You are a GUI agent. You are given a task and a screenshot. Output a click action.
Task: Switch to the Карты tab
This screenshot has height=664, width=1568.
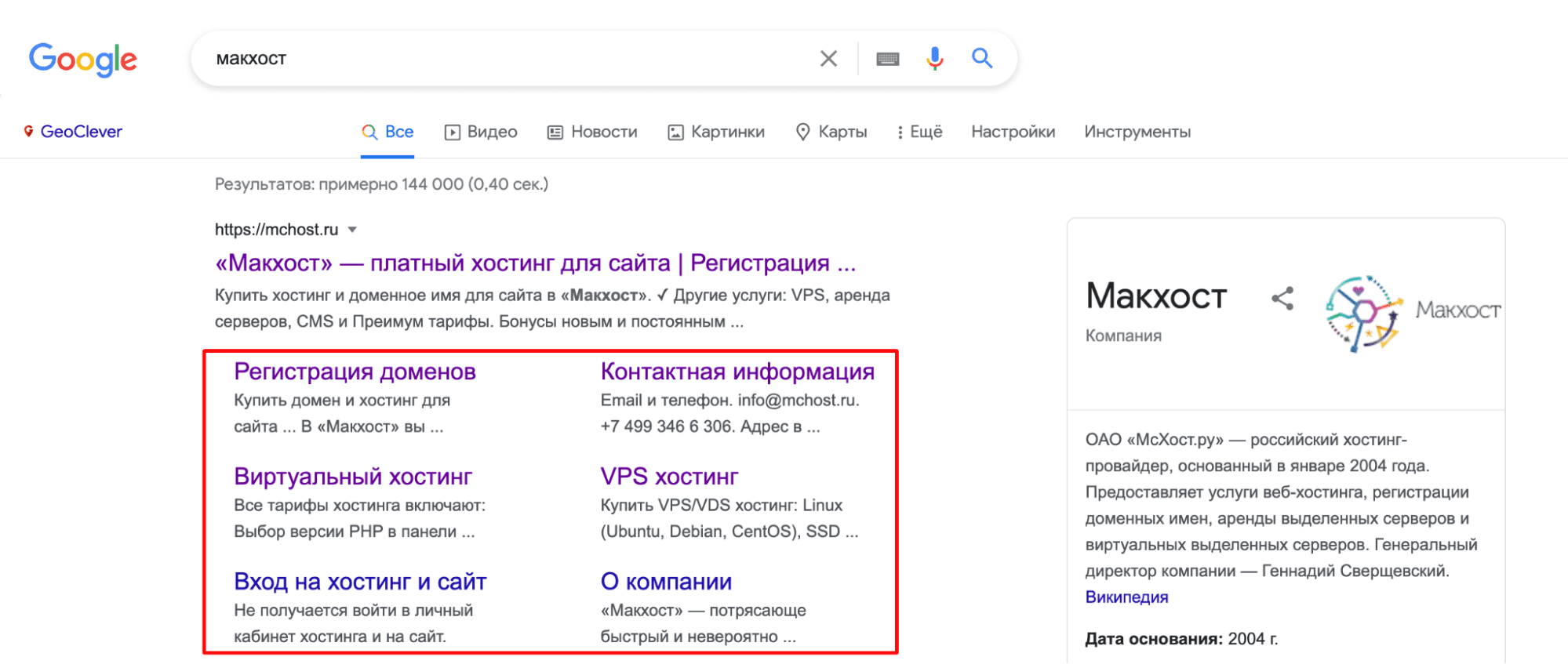(831, 132)
